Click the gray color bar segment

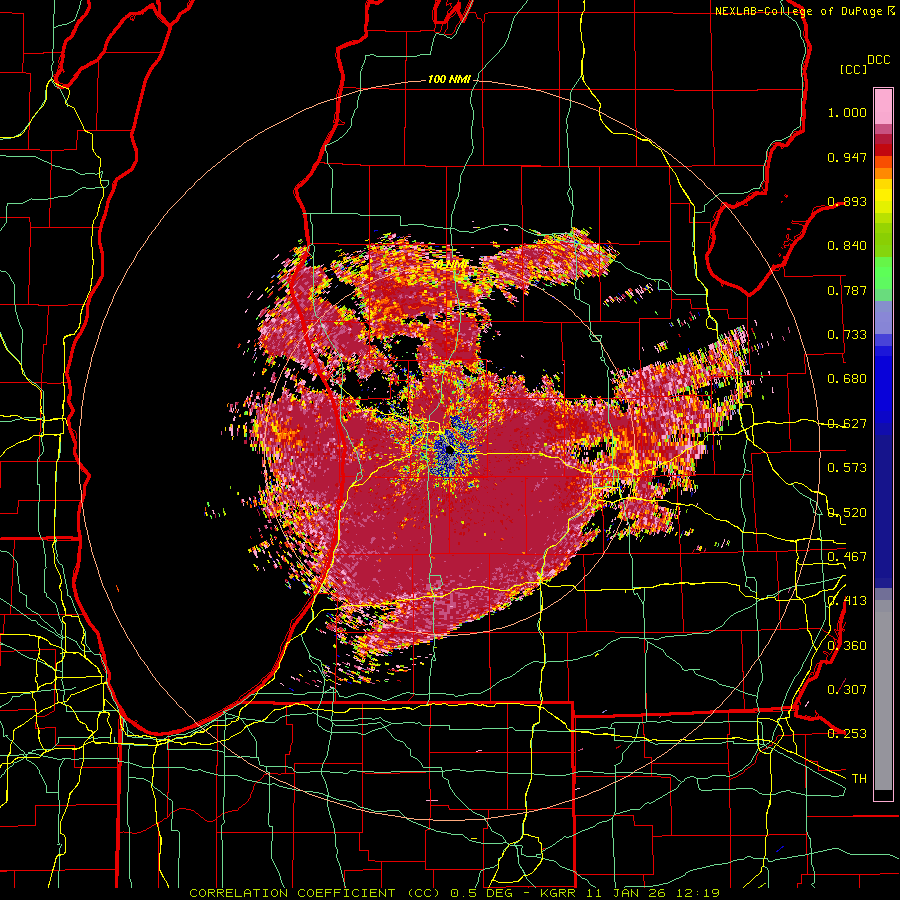[883, 695]
